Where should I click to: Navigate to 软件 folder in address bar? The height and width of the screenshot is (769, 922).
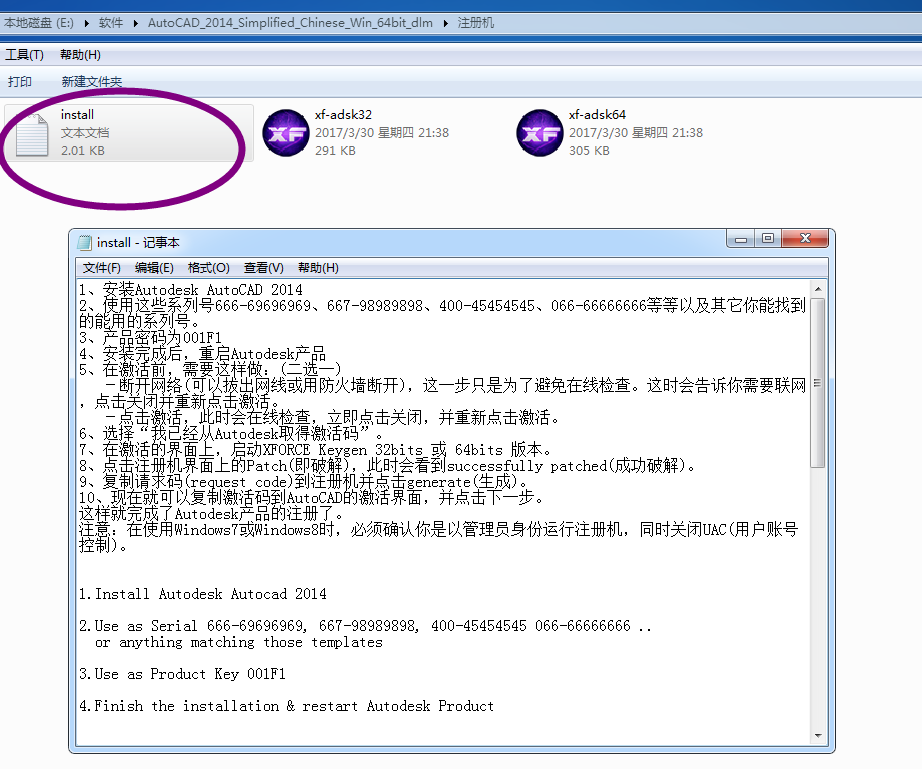point(111,23)
